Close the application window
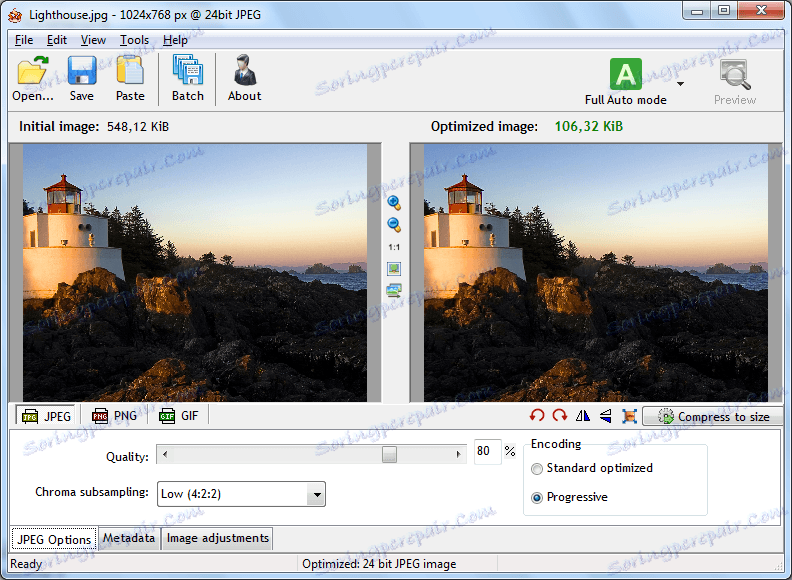Viewport: 792px width, 580px height. click(x=761, y=11)
